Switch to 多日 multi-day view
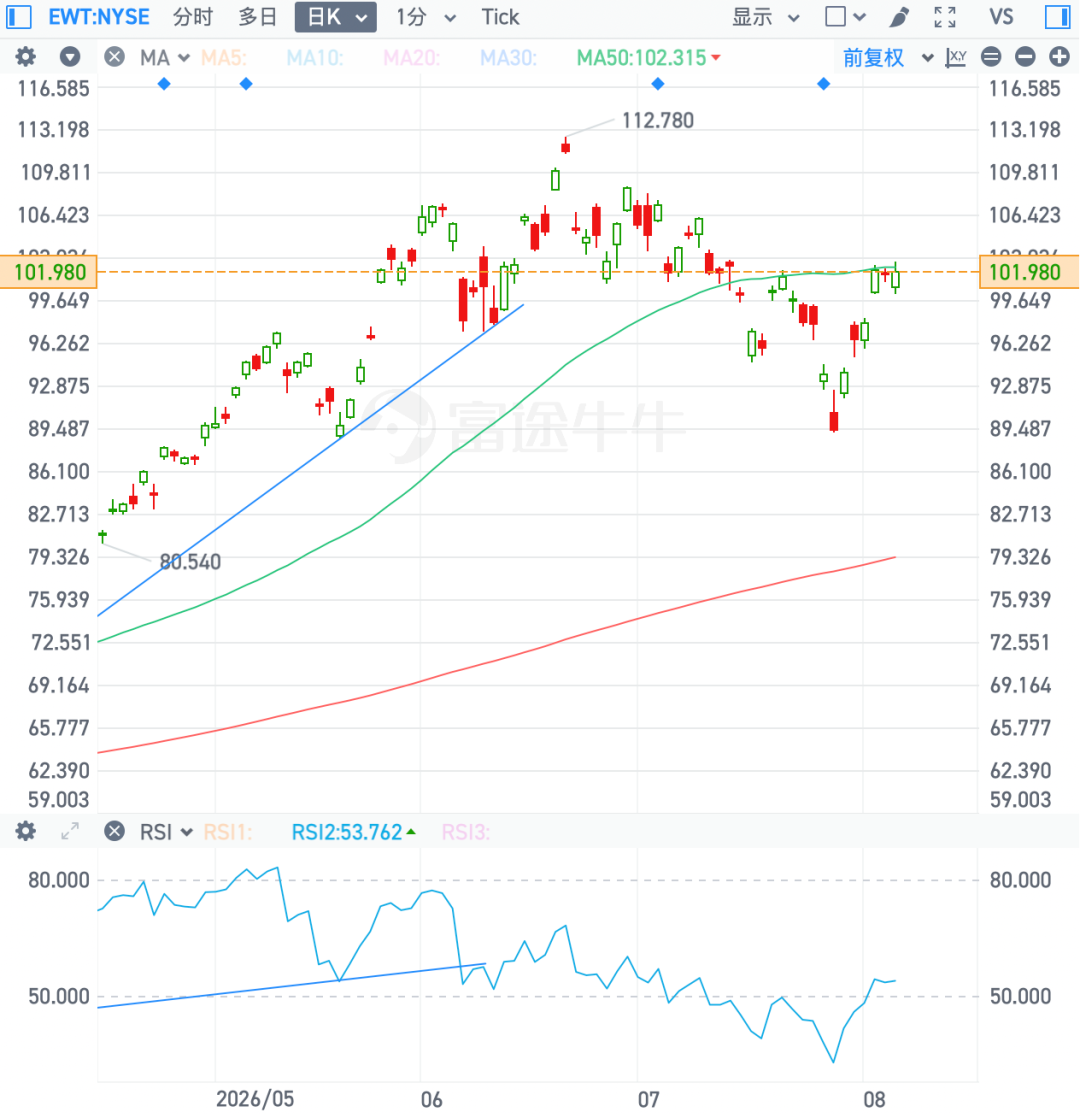Image resolution: width=1080 pixels, height=1118 pixels. click(x=257, y=16)
